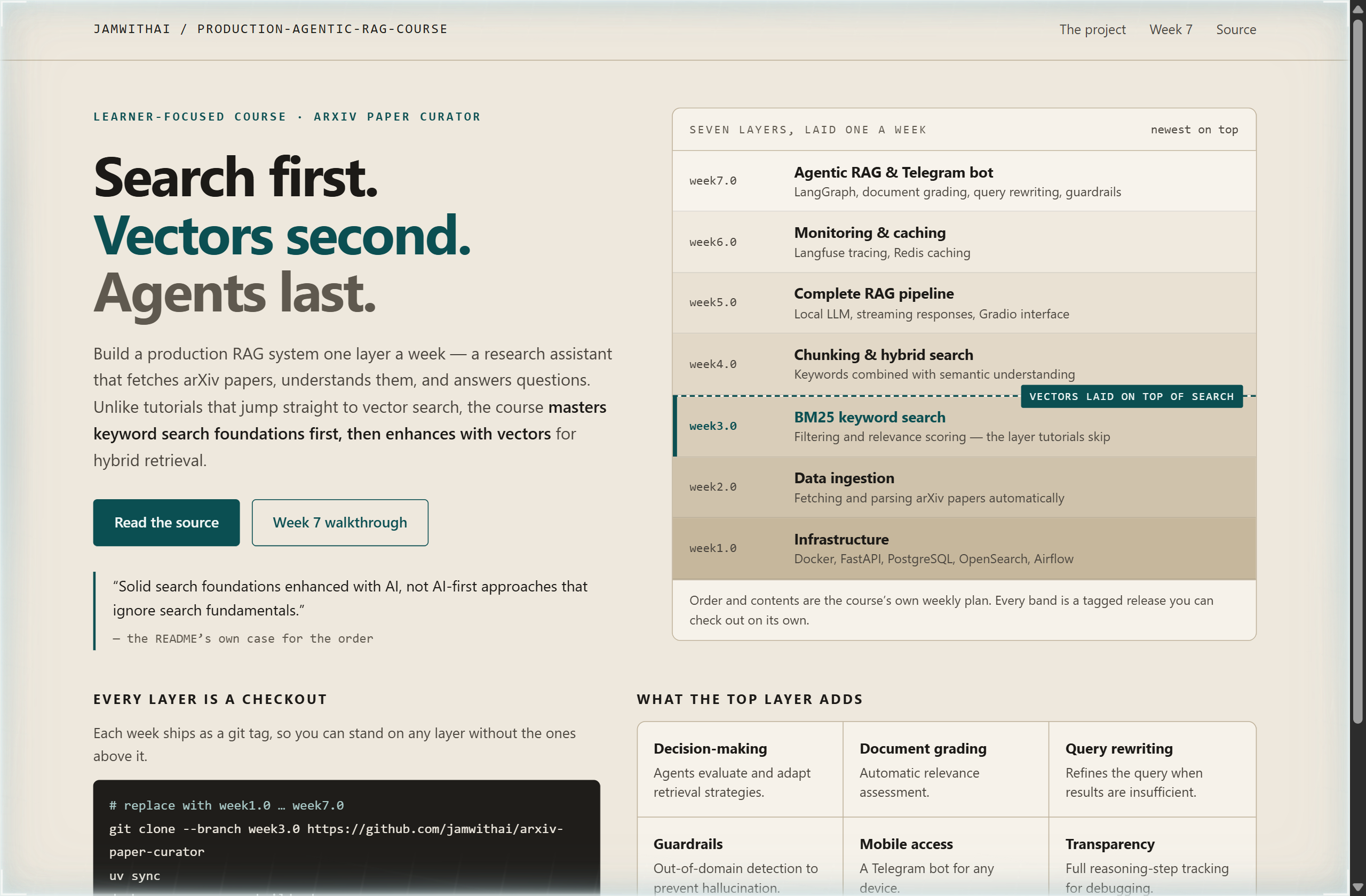Screen dimensions: 1366x896
Task: Click the scrollbar down arrow
Action: click(1357, 887)
